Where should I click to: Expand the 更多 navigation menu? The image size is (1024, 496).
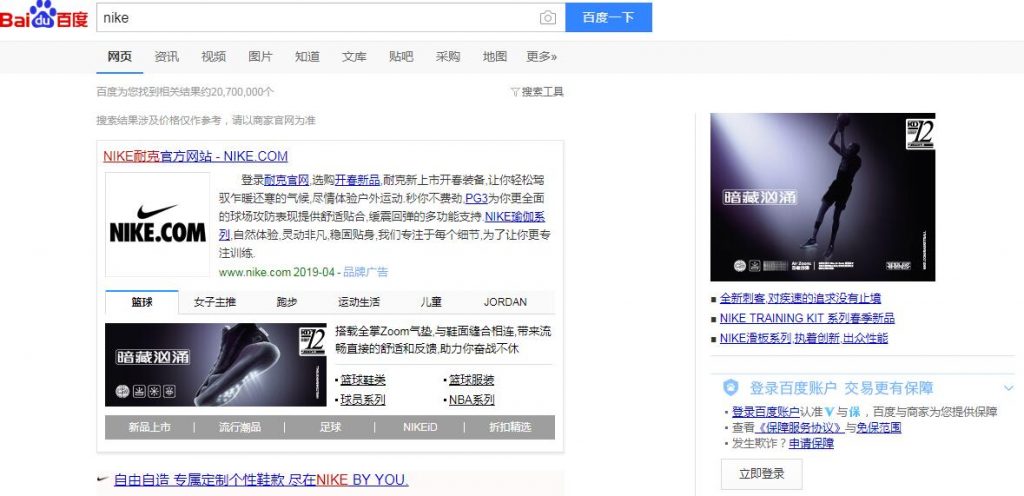541,56
